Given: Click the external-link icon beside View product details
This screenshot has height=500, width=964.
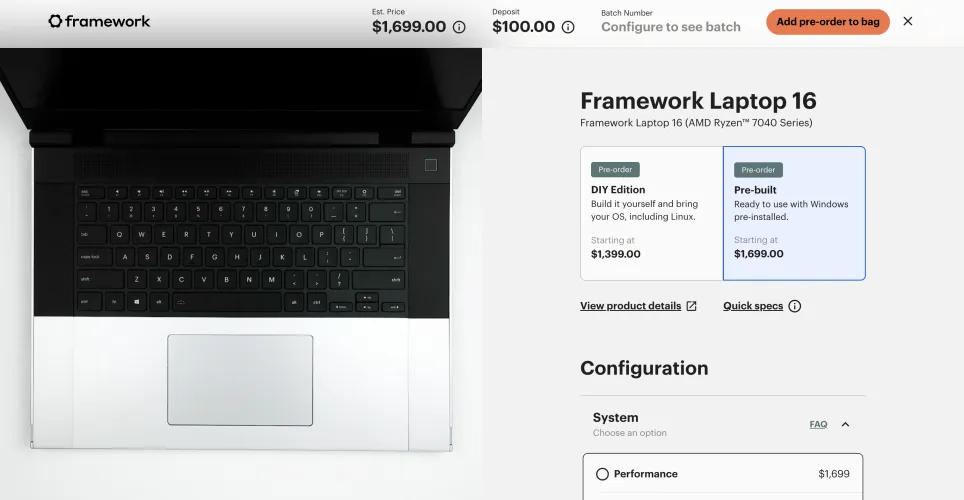Looking at the screenshot, I should pyautogui.click(x=691, y=306).
